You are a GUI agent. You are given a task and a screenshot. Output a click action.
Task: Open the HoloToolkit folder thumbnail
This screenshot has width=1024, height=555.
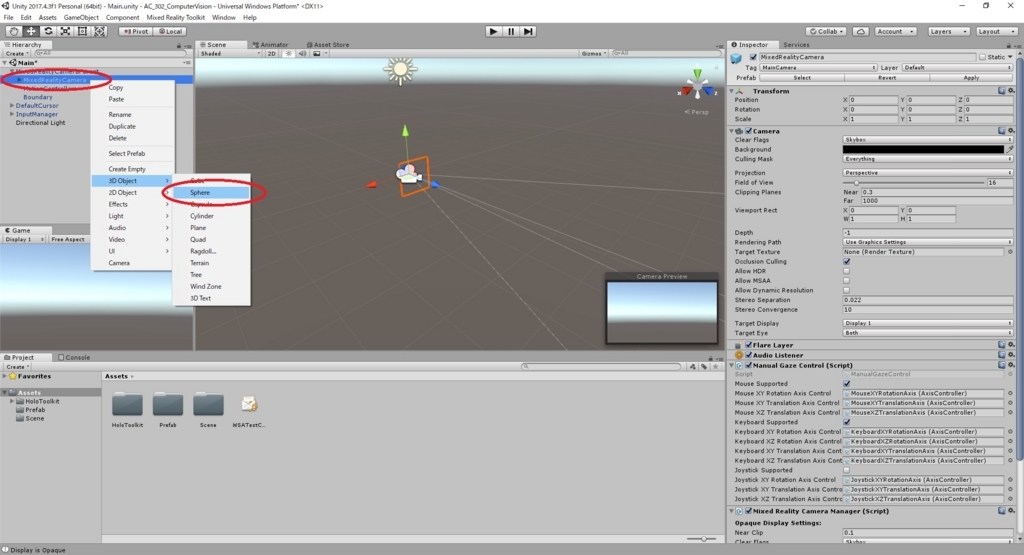tap(127, 411)
